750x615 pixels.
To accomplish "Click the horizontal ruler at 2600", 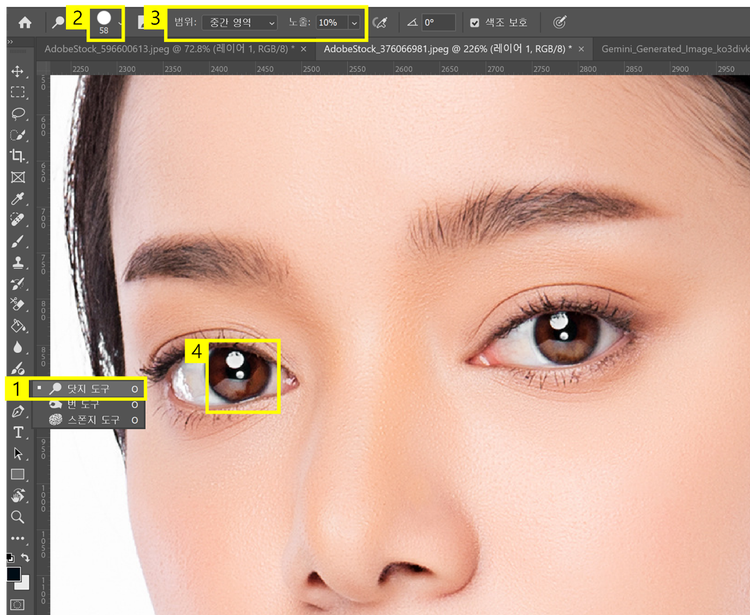I will (x=403, y=69).
